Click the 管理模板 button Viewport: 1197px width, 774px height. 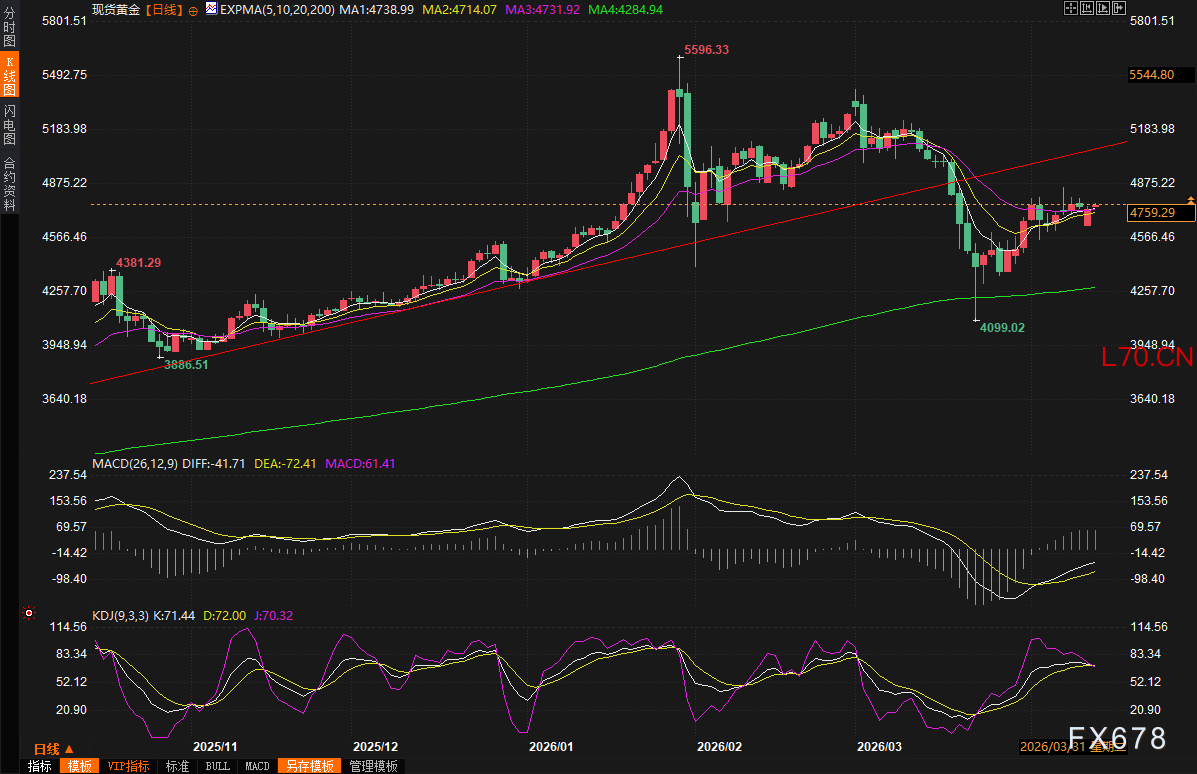(373, 766)
